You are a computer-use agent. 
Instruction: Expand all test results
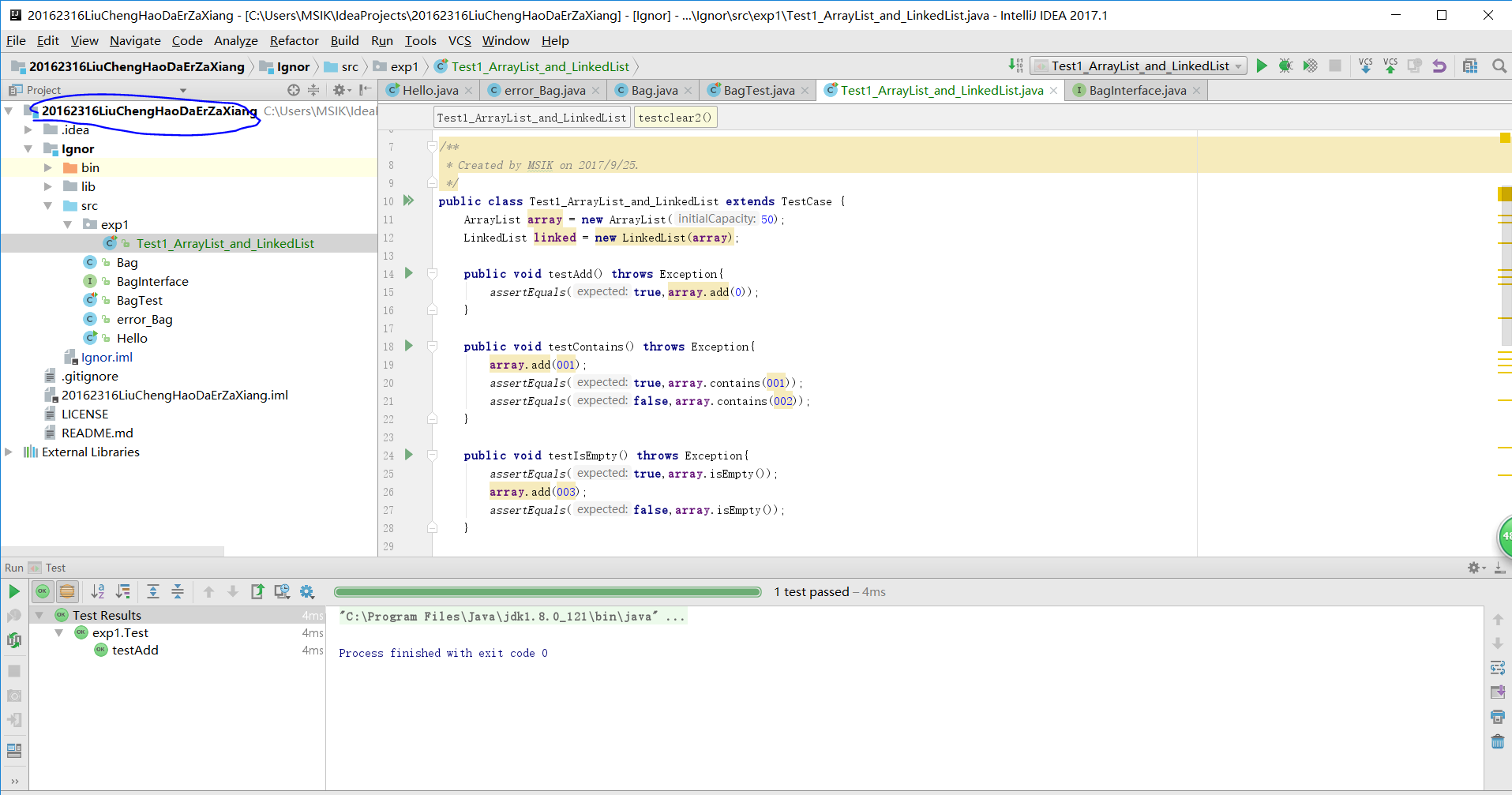[x=153, y=591]
